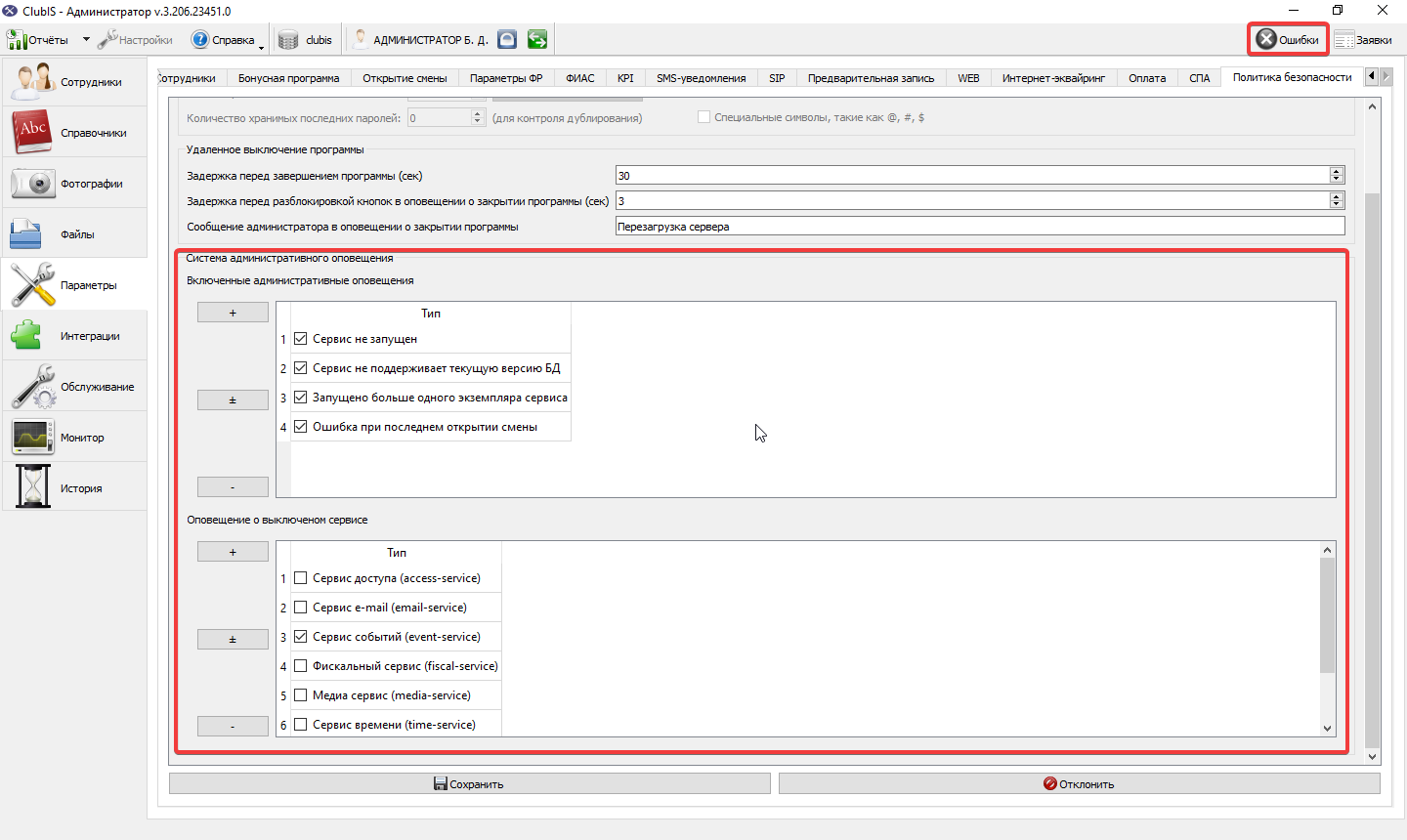The height and width of the screenshot is (840, 1407).
Task: Toggle 'Сервис событий (event-service)' checkbox
Action: coord(301,637)
